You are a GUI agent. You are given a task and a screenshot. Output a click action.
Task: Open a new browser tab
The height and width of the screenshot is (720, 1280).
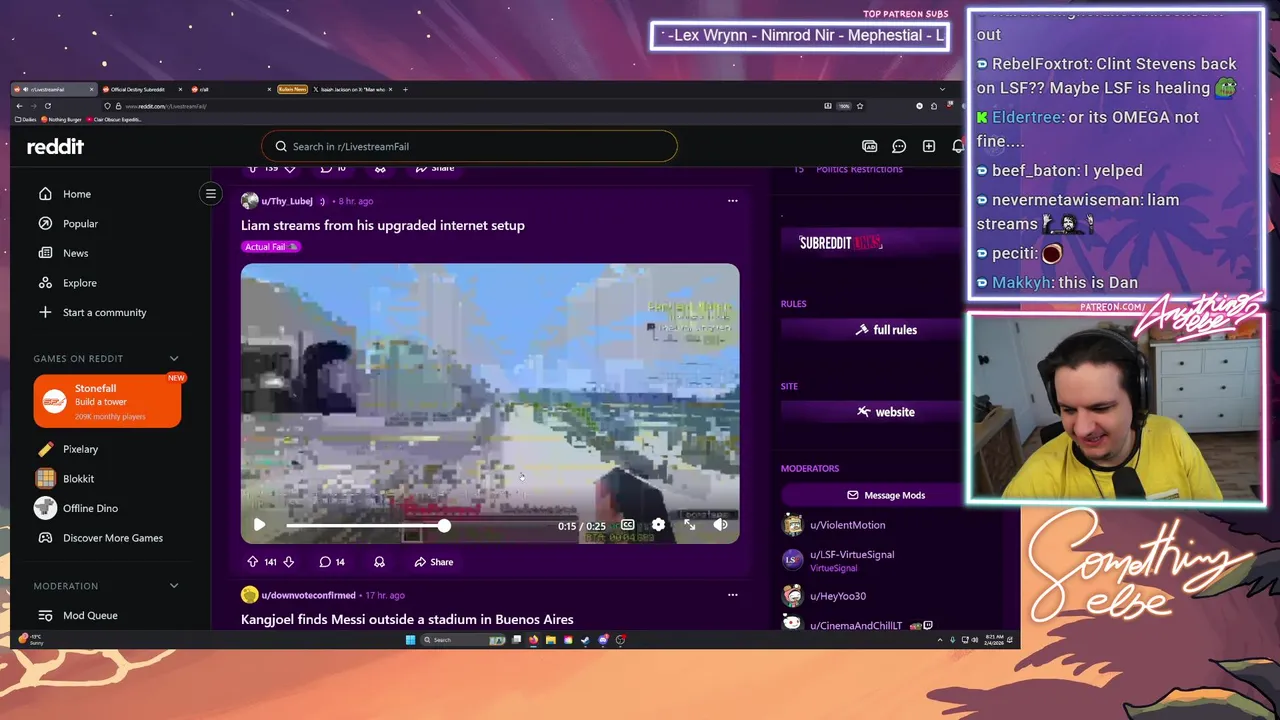[x=405, y=89]
